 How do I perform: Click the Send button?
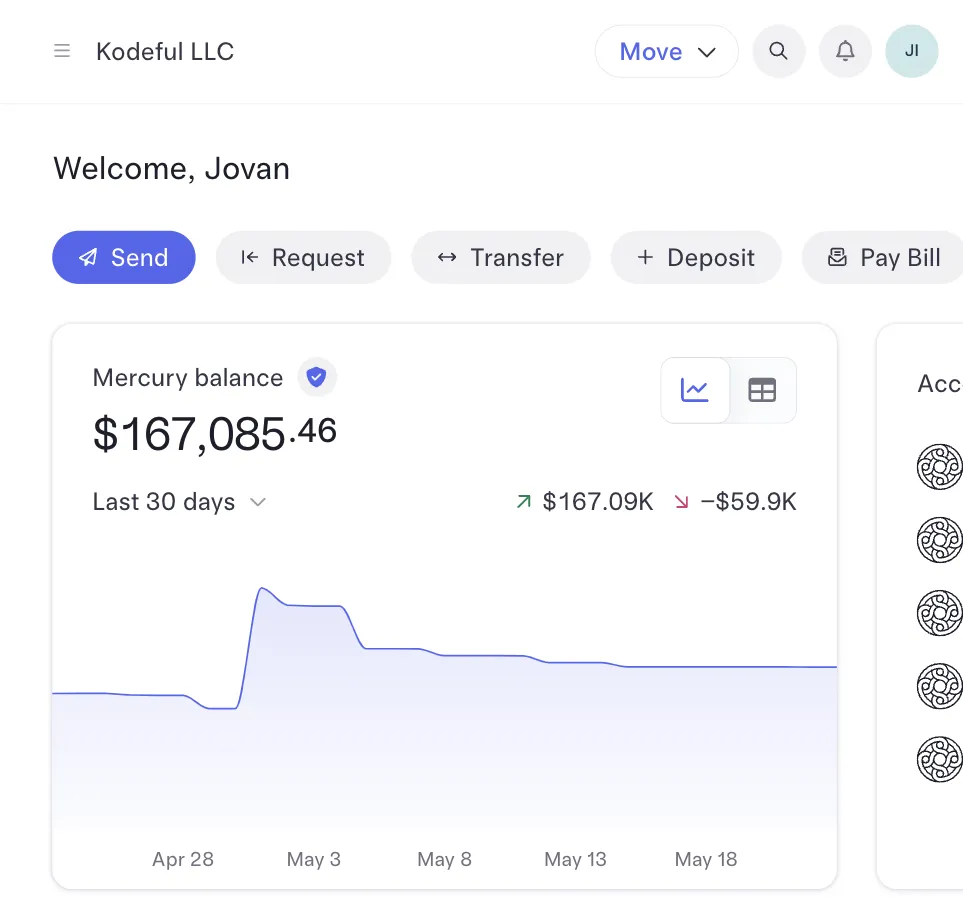[x=124, y=257]
